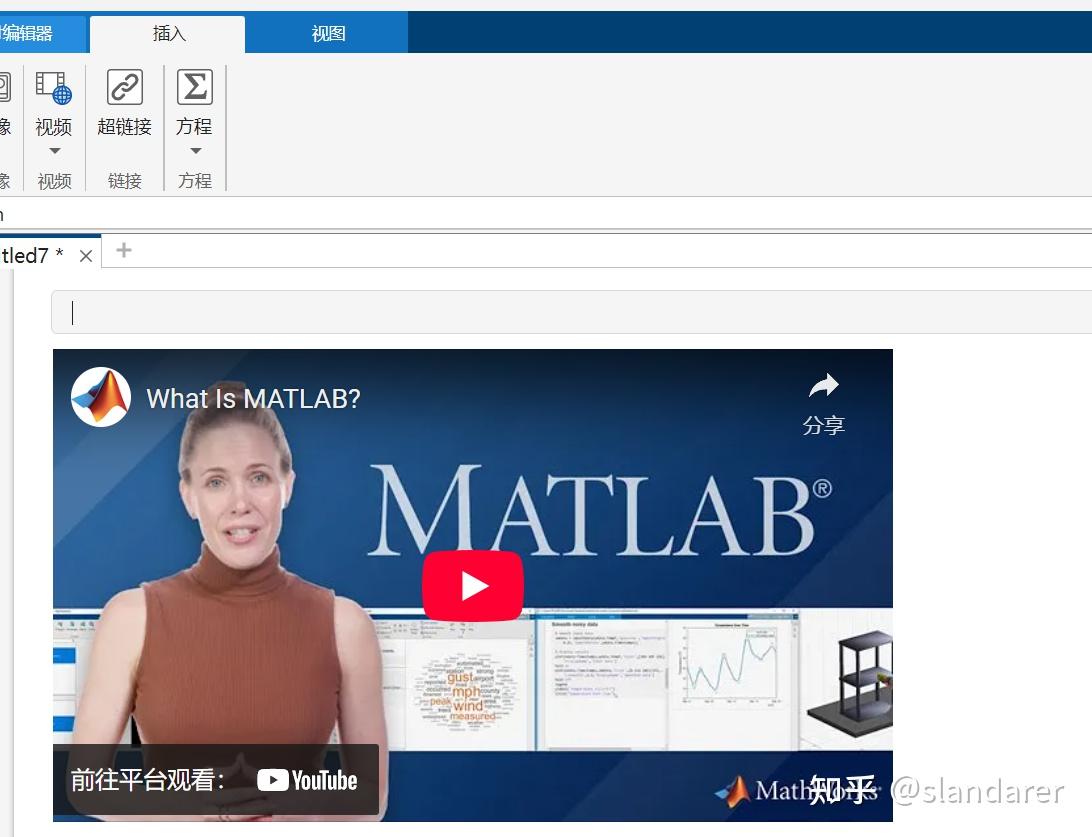Click the 链接 group label
1092x837 pixels.
pos(125,181)
